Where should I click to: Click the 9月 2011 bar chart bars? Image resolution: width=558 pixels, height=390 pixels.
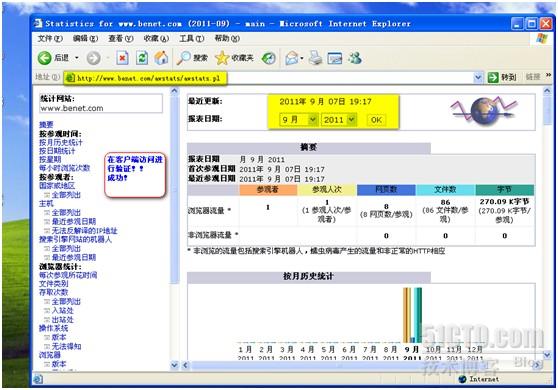tap(412, 315)
